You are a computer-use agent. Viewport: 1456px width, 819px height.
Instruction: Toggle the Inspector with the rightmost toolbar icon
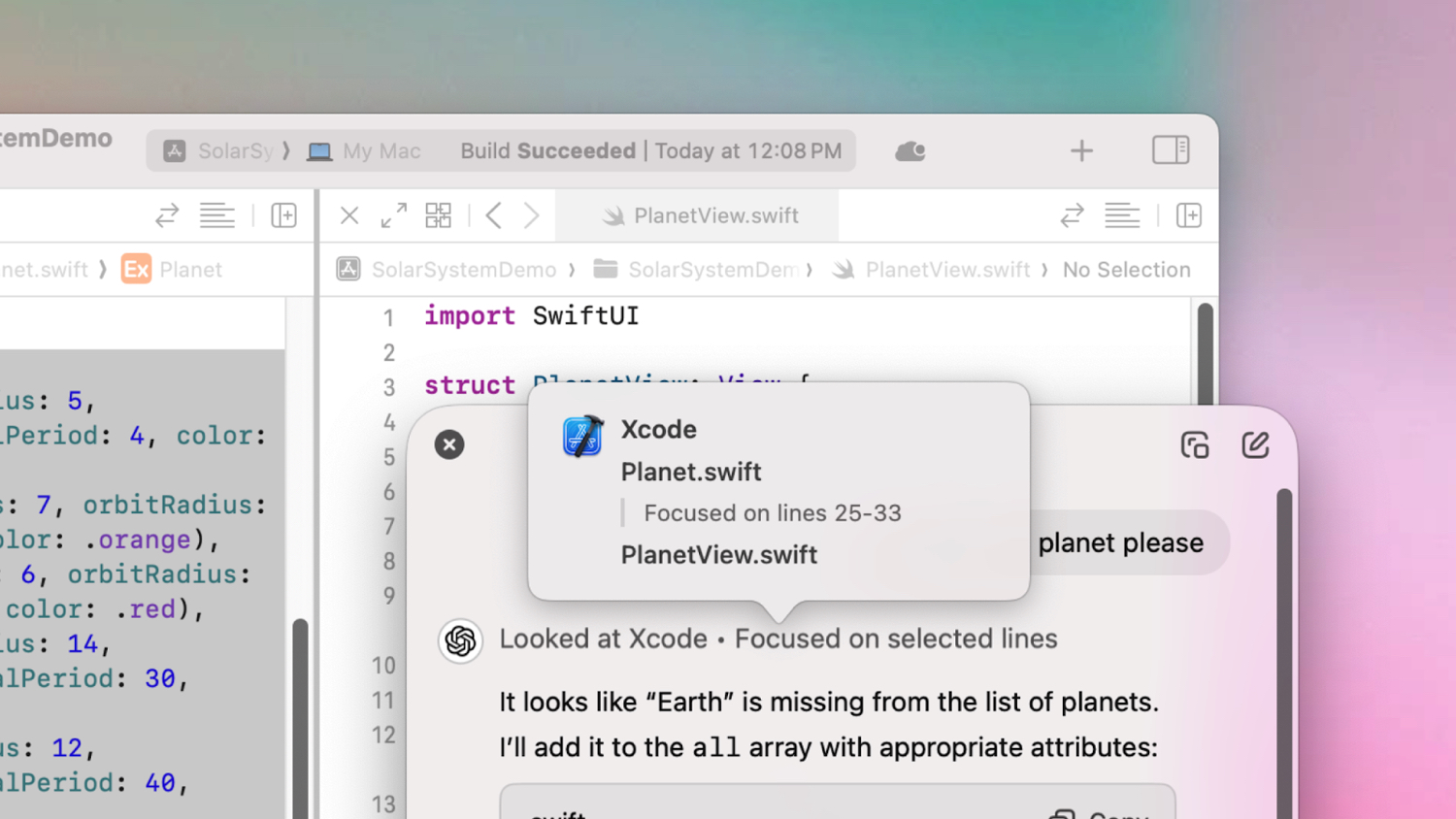click(1170, 150)
